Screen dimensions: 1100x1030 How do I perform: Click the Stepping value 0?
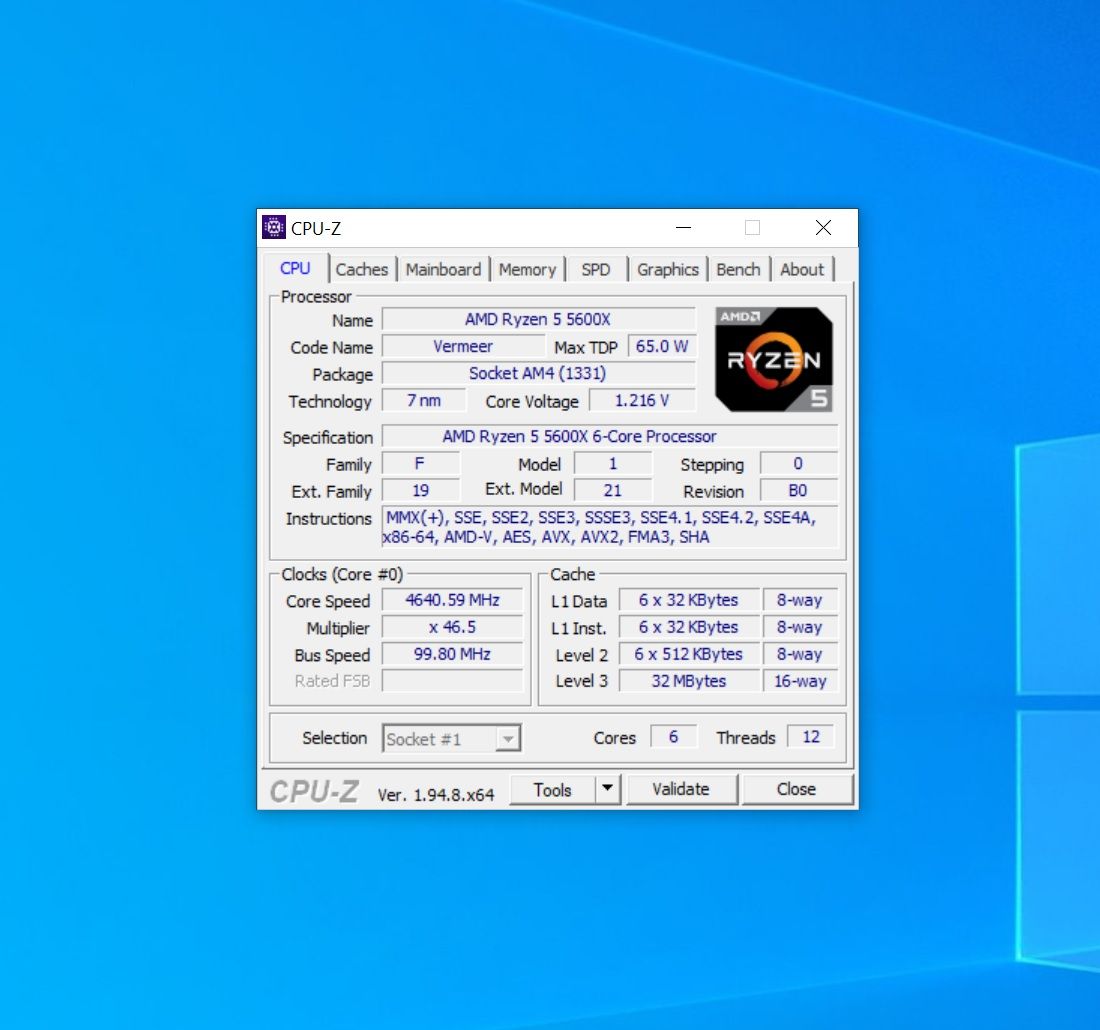tap(798, 464)
